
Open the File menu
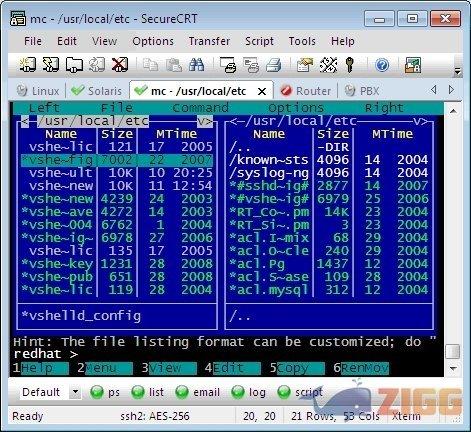point(33,41)
